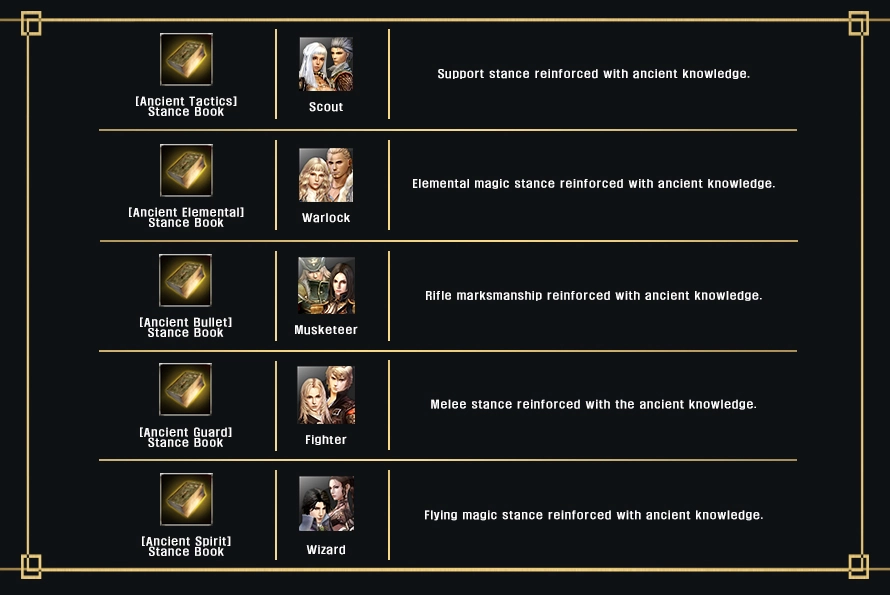Select the Fighter character portrait

[326, 395]
